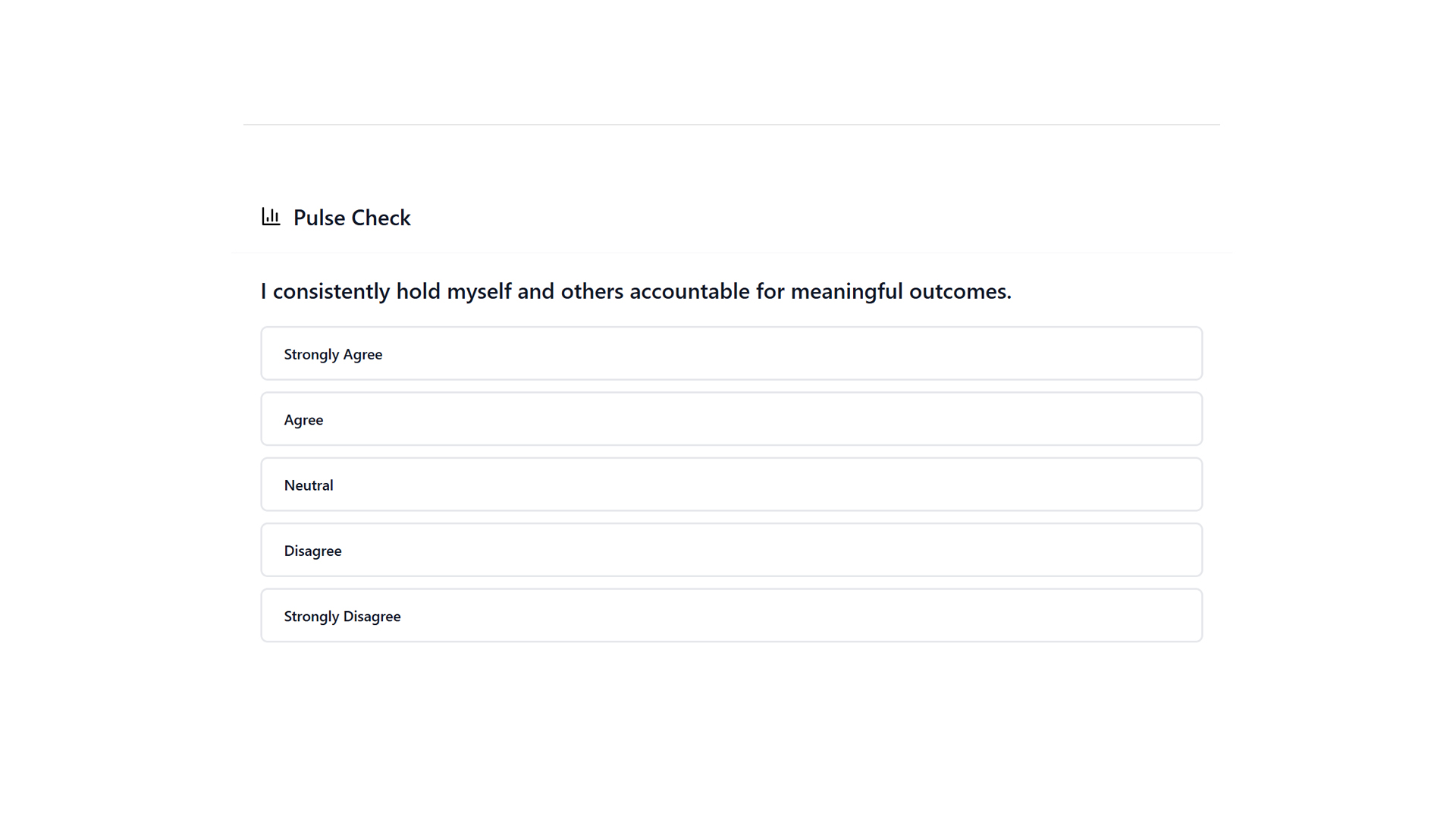Select the Disagree option
This screenshot has width=1456, height=819.
pyautogui.click(x=731, y=550)
